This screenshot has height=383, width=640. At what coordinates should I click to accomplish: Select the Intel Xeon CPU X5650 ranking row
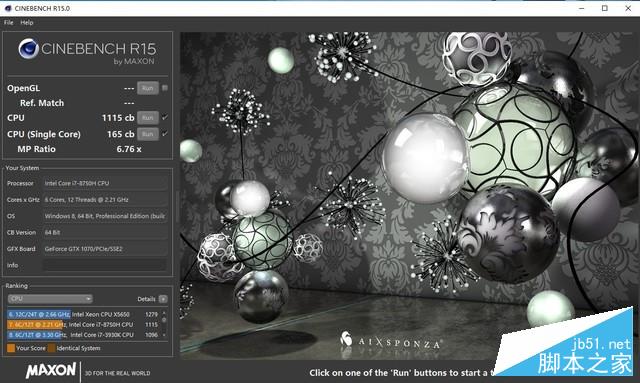pos(83,314)
